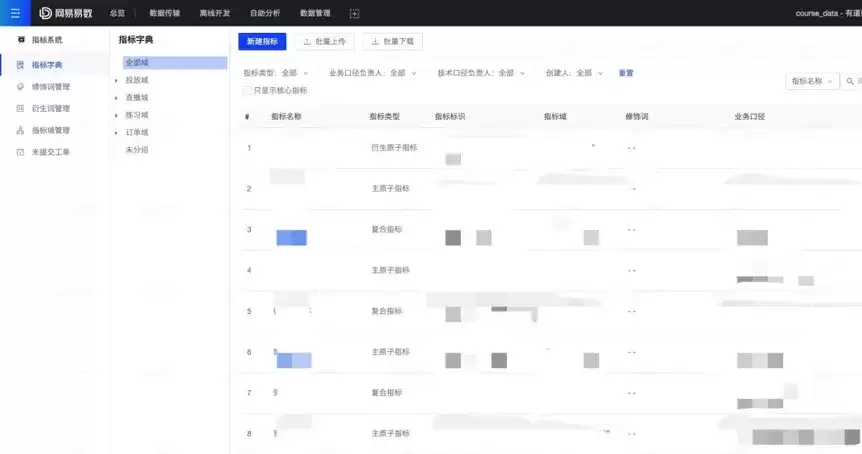Expand the 练习域 tree node arrow

click(116, 115)
